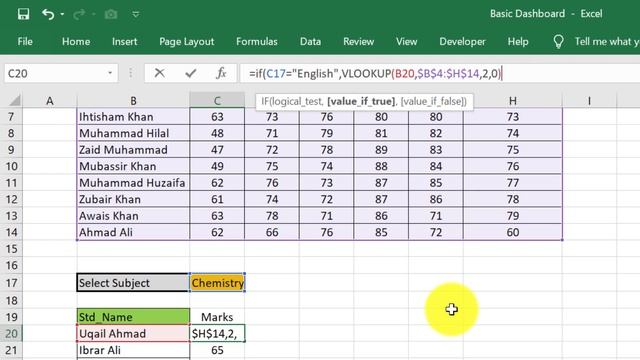Viewport: 640px width, 360px height.
Task: Switch to the Insert ribbon tab
Action: (124, 41)
